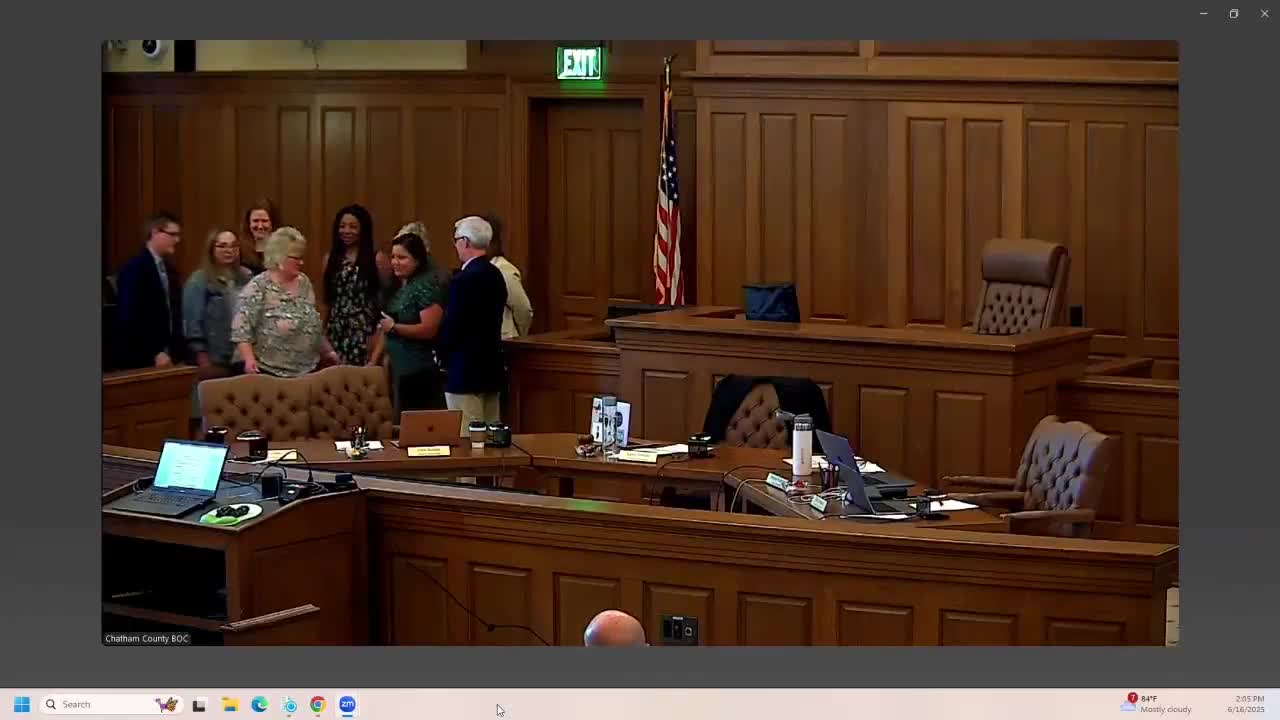
Task: Launch Google Chrome from the taskbar
Action: coord(318,704)
